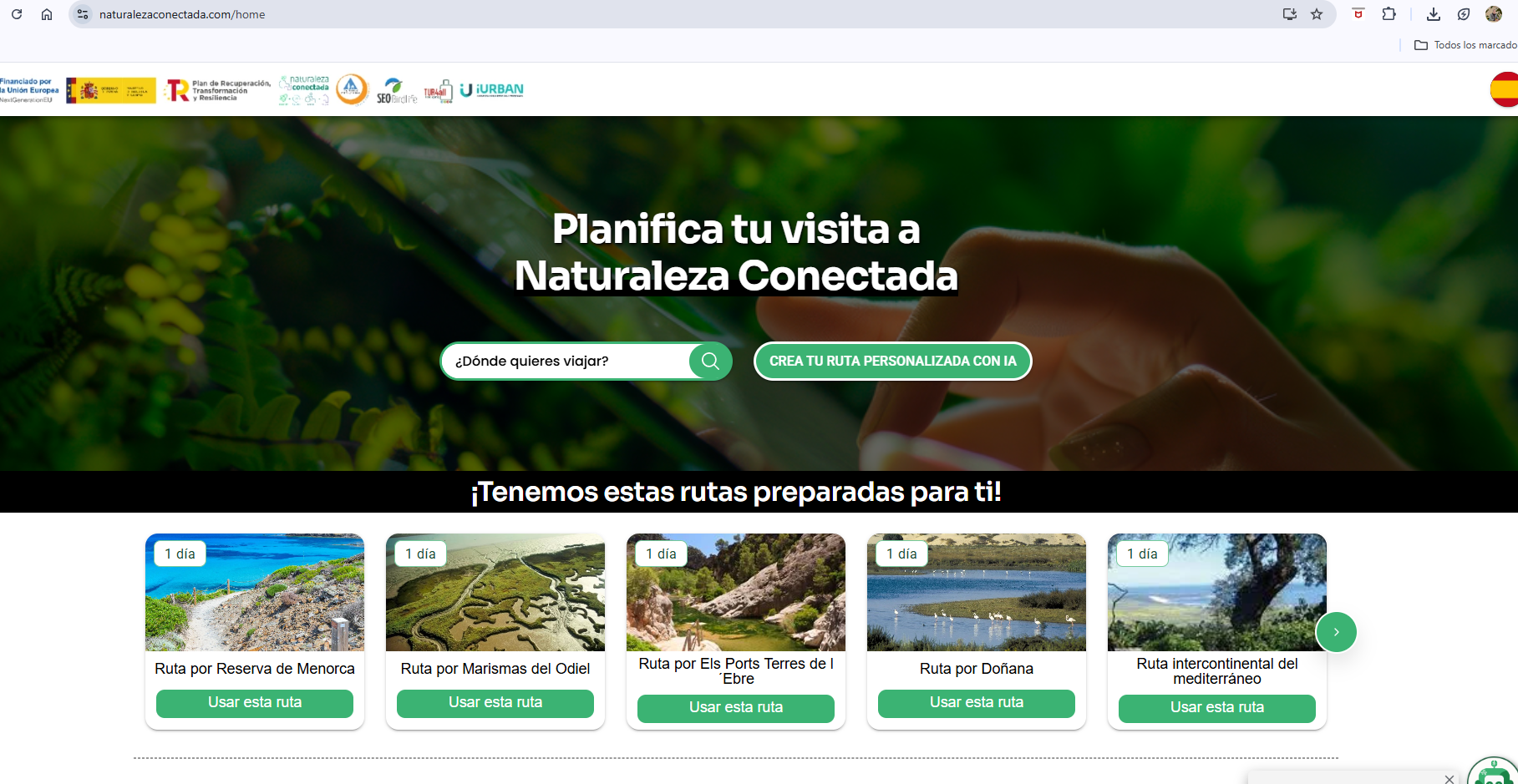
Task: Show next routes with carousel arrow
Action: coord(1336,632)
